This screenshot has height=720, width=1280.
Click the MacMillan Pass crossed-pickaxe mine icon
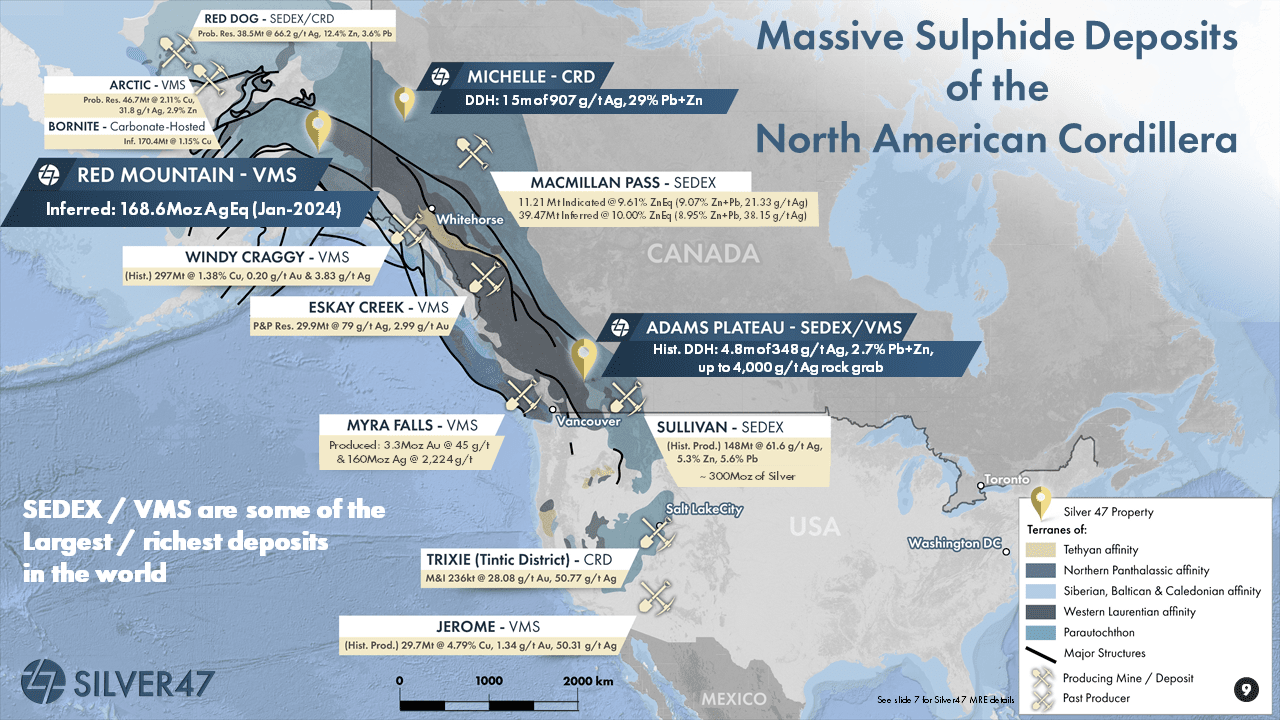[x=473, y=151]
